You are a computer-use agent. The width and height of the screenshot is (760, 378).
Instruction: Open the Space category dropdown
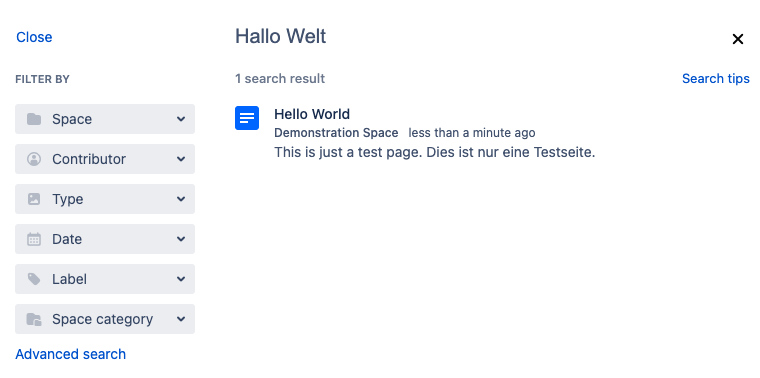click(x=105, y=319)
